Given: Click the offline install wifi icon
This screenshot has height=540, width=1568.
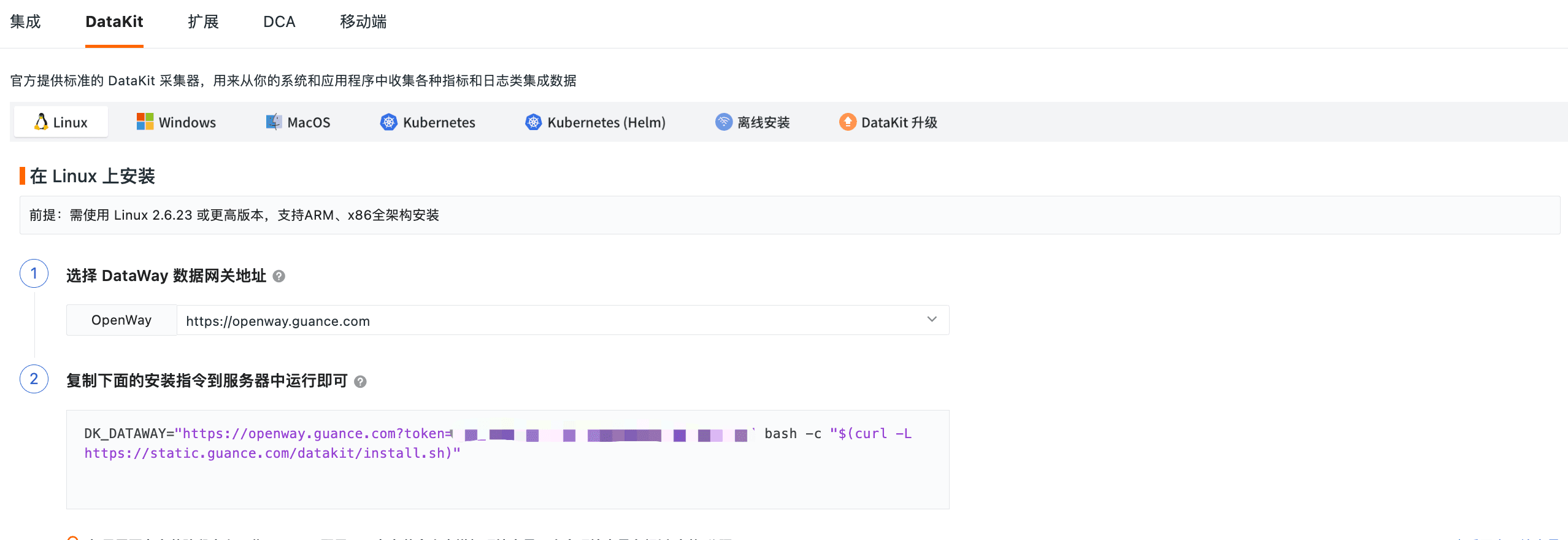Looking at the screenshot, I should 724,122.
